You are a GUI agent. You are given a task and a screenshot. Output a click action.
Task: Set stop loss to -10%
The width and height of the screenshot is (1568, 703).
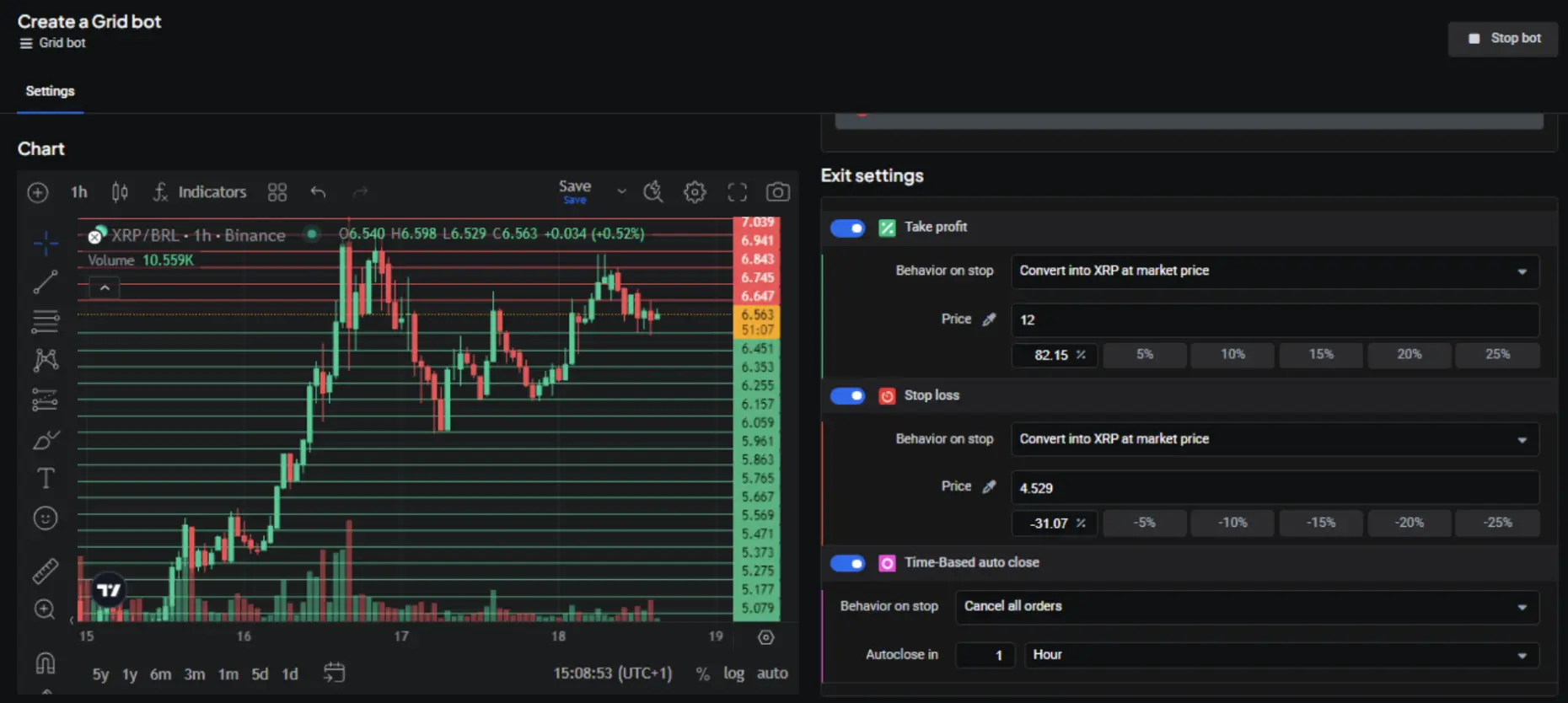1232,523
